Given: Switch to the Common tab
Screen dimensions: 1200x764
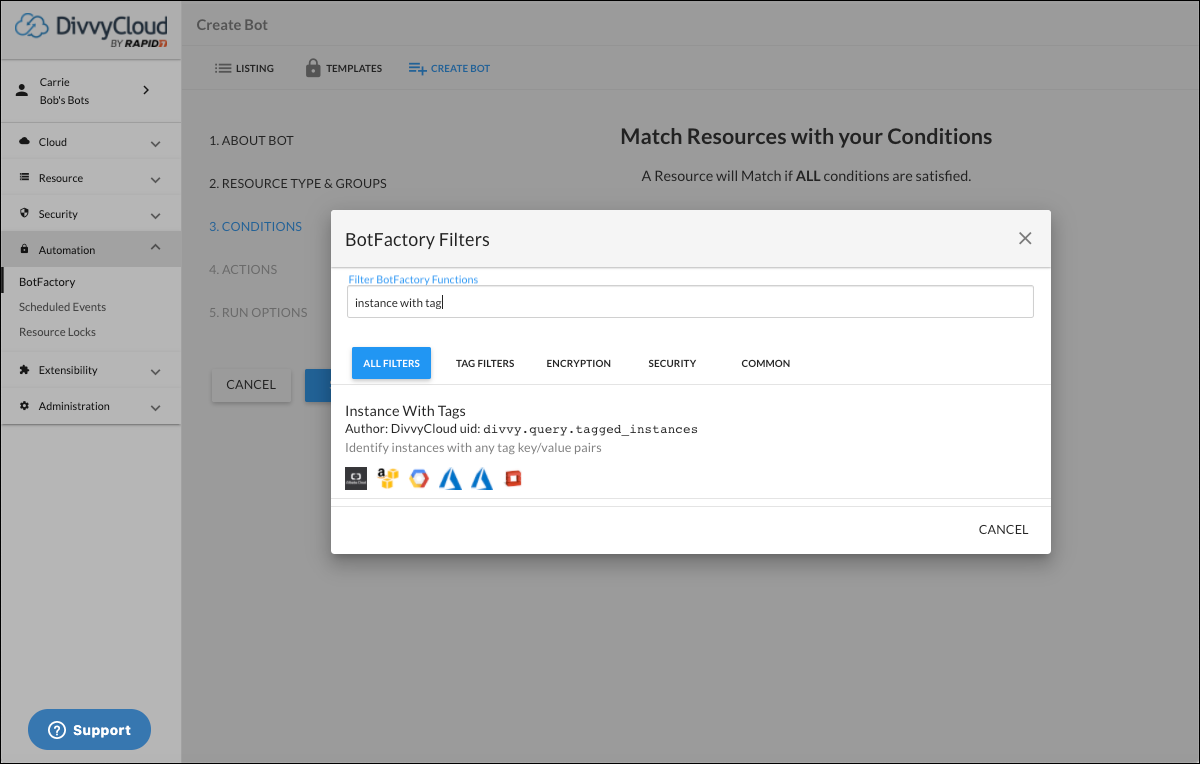Looking at the screenshot, I should coord(766,363).
